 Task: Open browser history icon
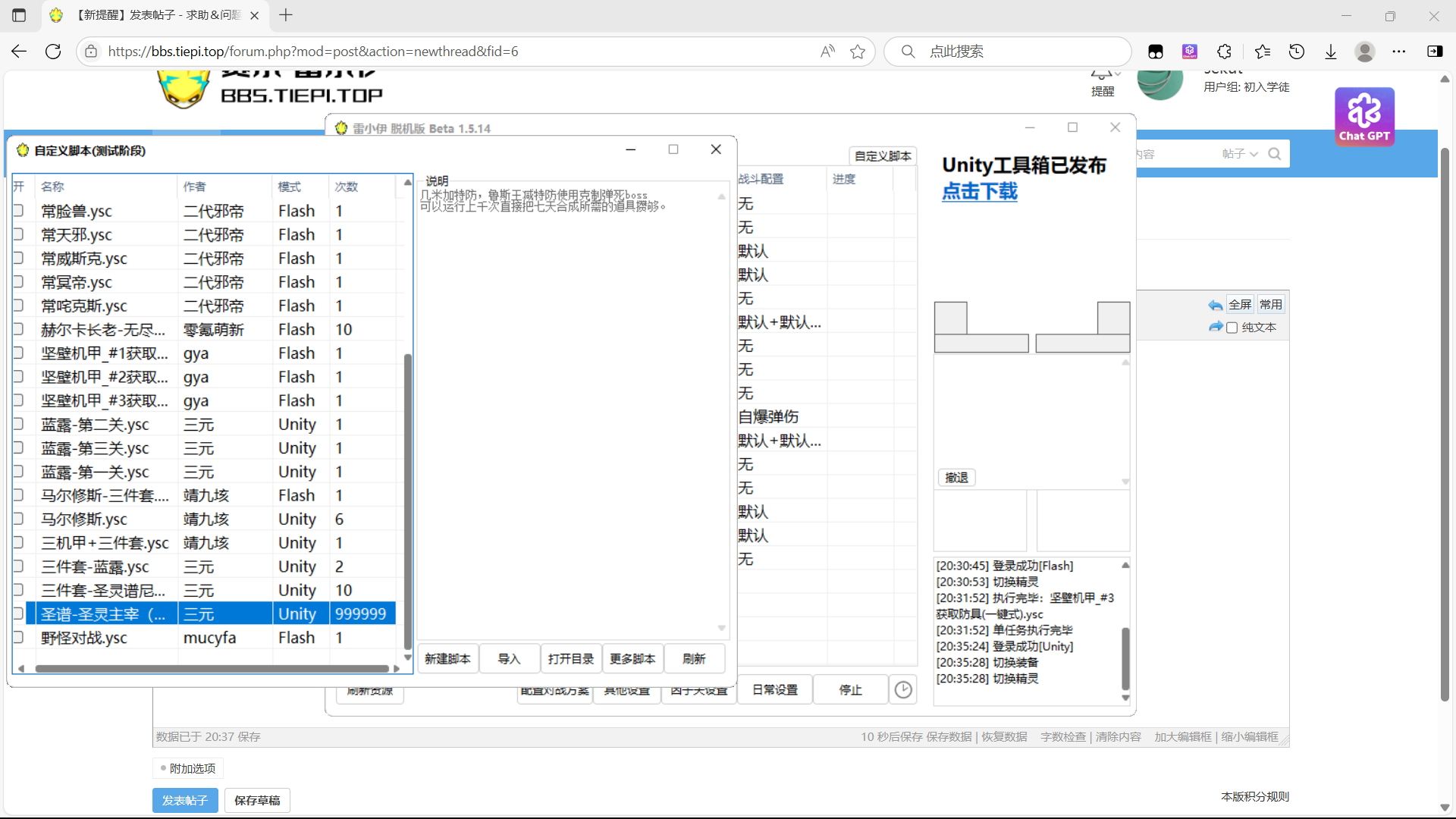coord(1297,52)
